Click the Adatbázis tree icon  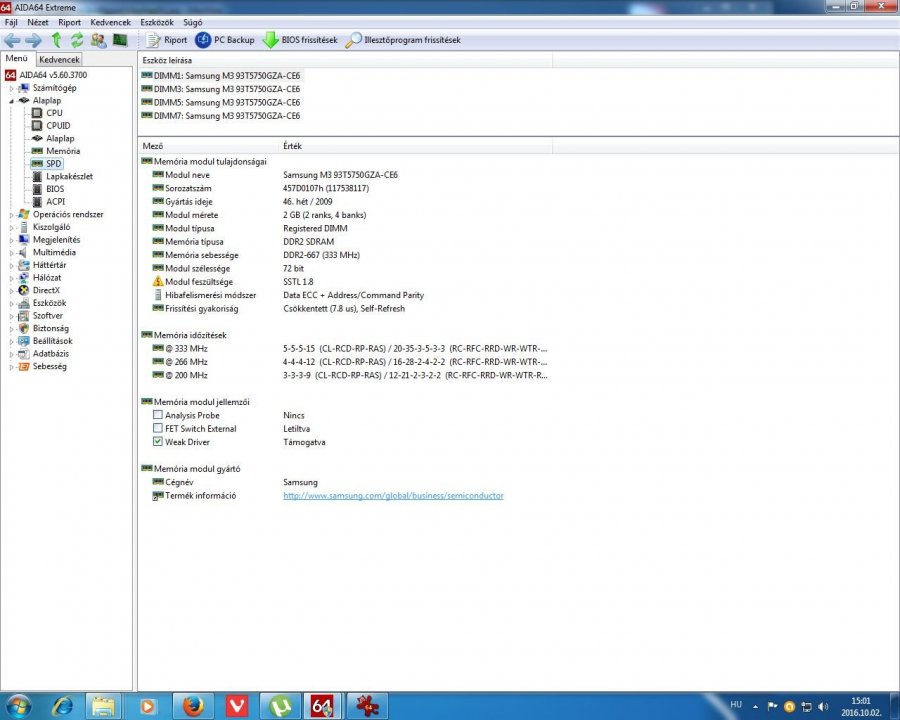click(x=24, y=354)
